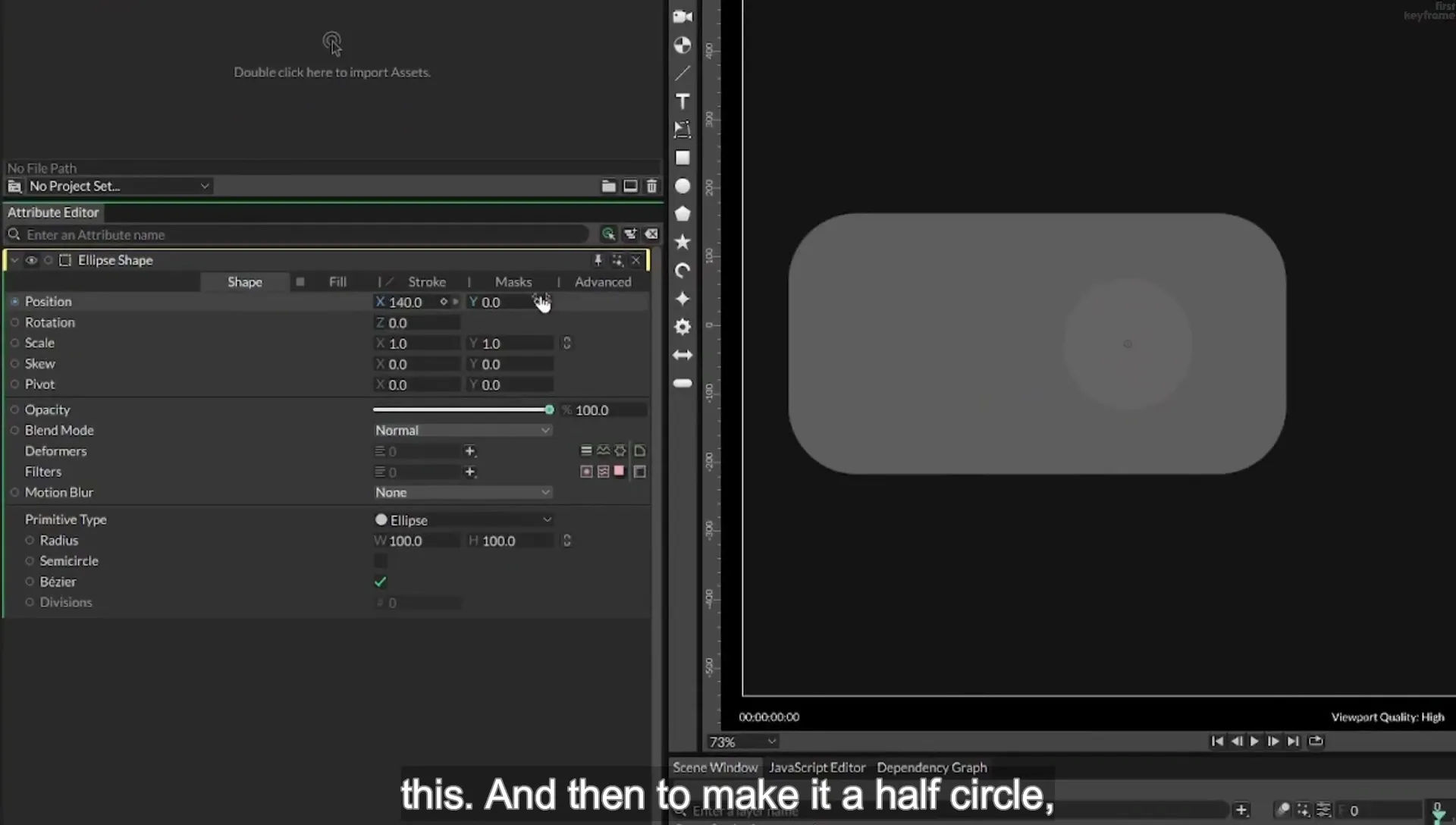Open the JavaScript Editor tab
The image size is (1456, 825).
tap(817, 767)
